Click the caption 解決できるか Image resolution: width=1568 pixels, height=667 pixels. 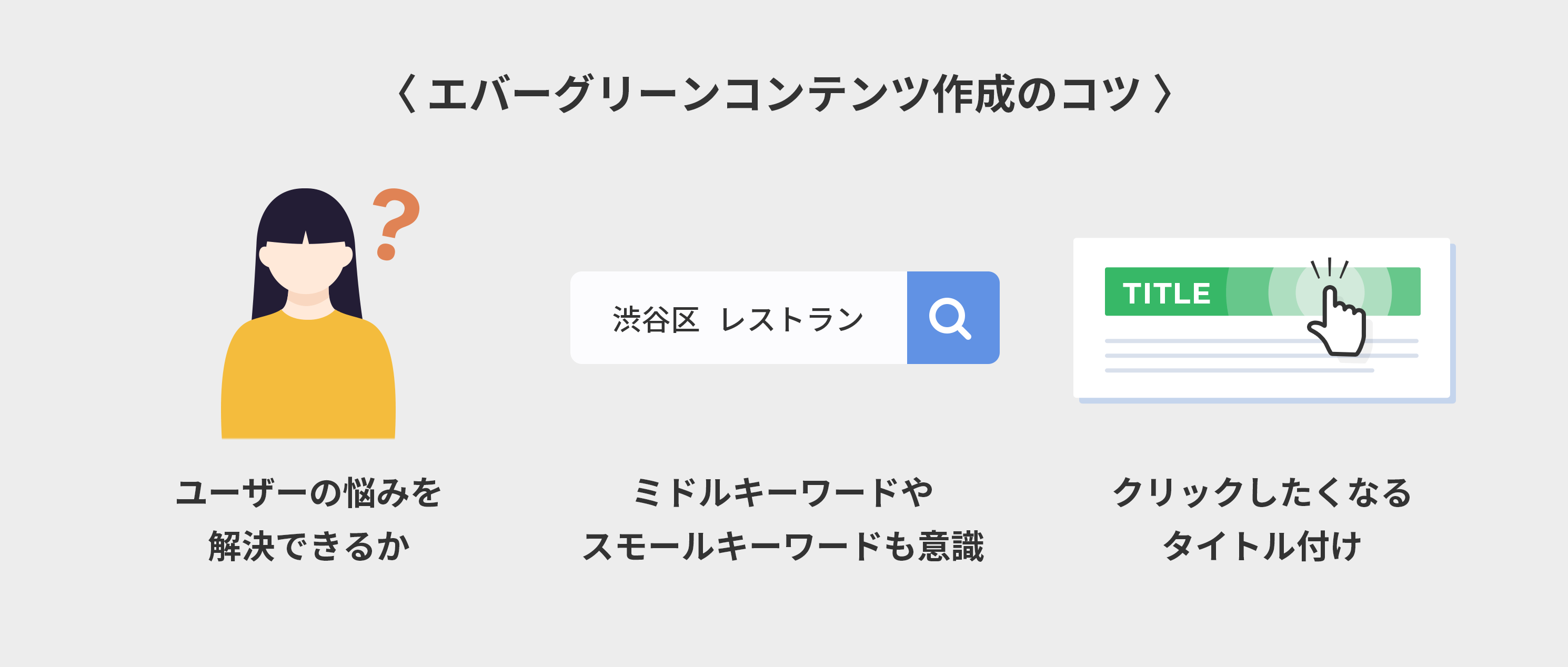pyautogui.click(x=309, y=546)
